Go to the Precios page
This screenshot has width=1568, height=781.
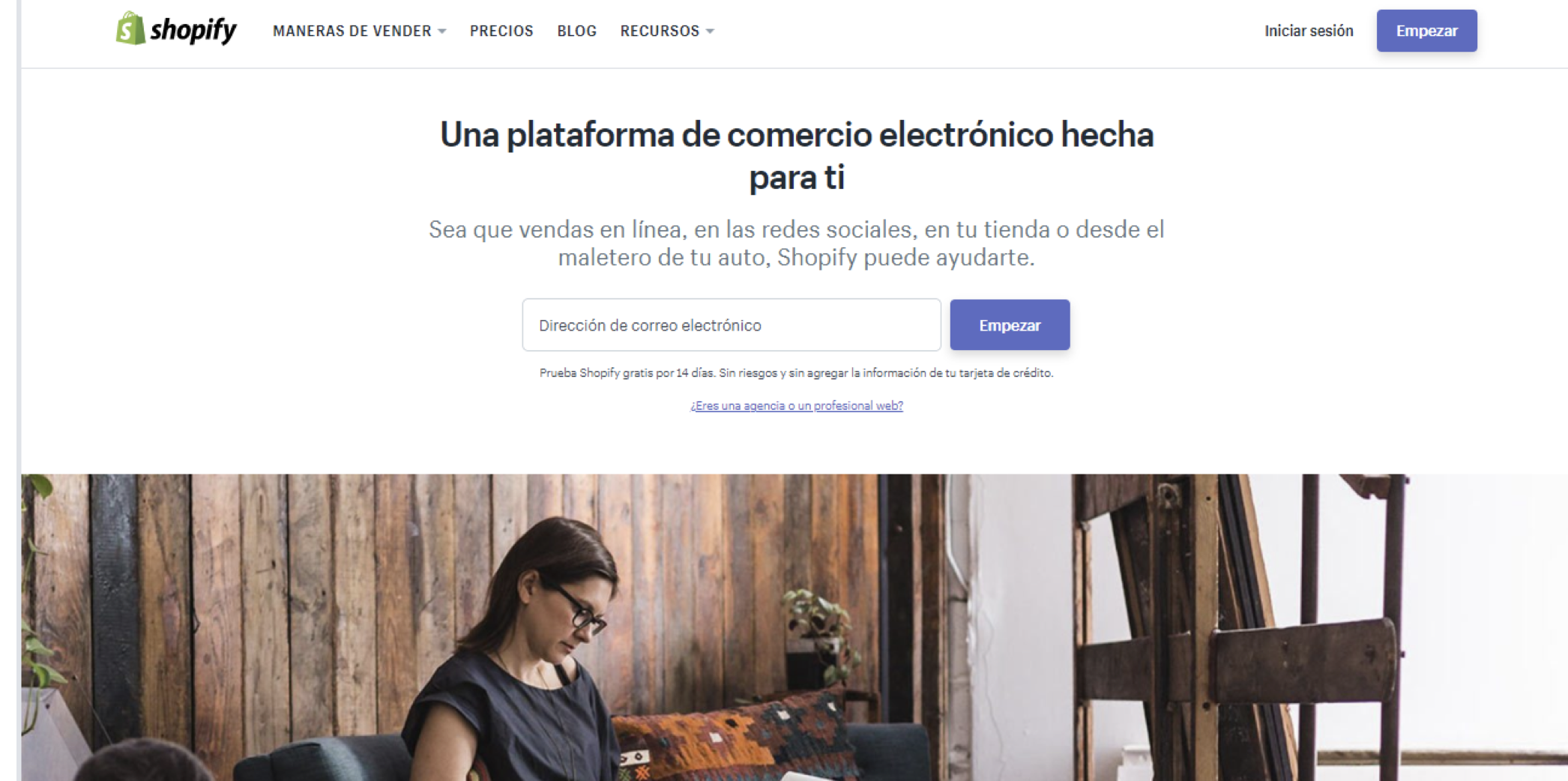click(501, 31)
